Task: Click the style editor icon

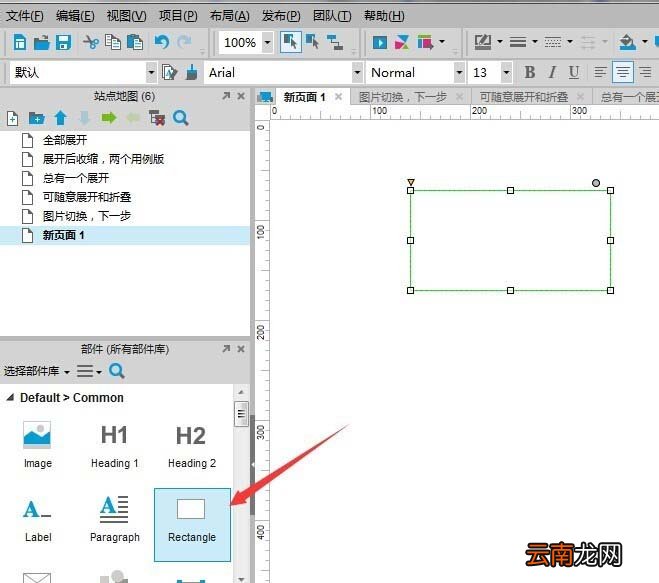Action: coord(169,72)
